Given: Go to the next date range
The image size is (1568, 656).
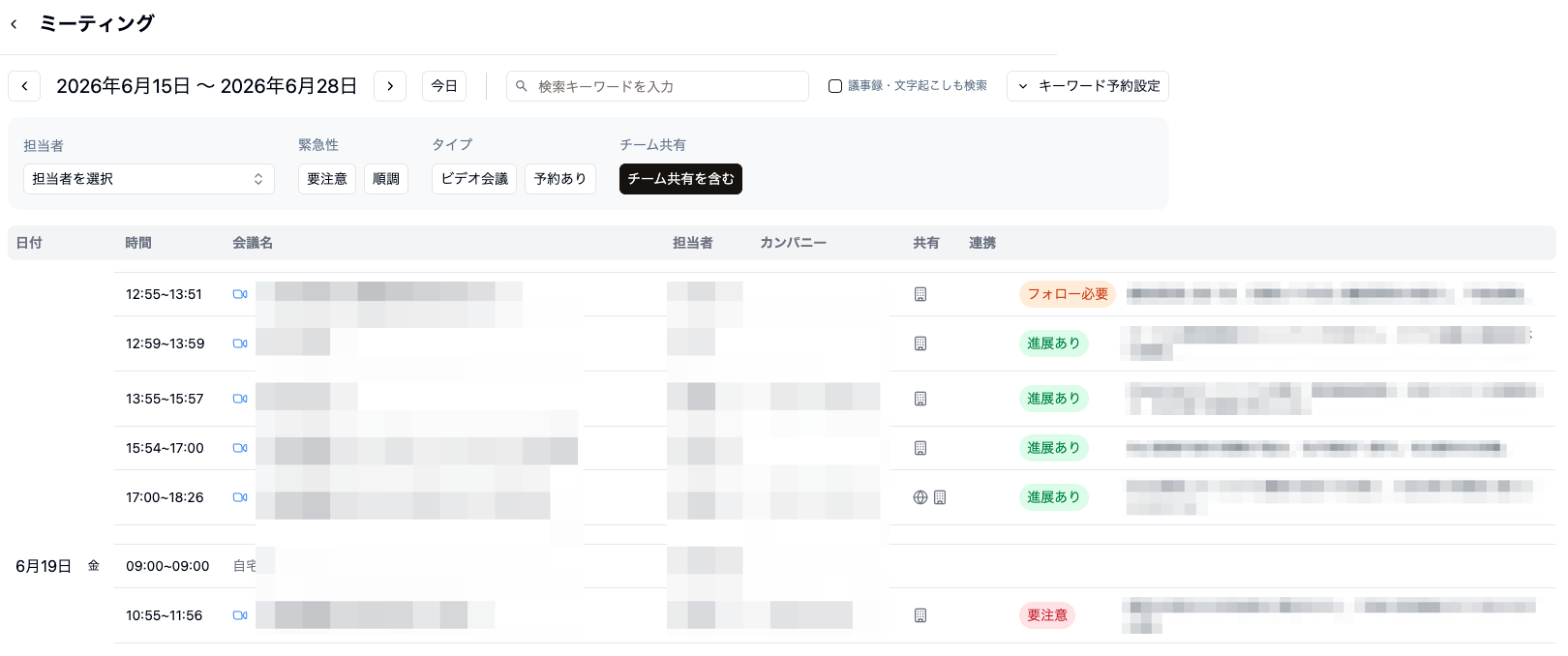Looking at the screenshot, I should tap(390, 86).
